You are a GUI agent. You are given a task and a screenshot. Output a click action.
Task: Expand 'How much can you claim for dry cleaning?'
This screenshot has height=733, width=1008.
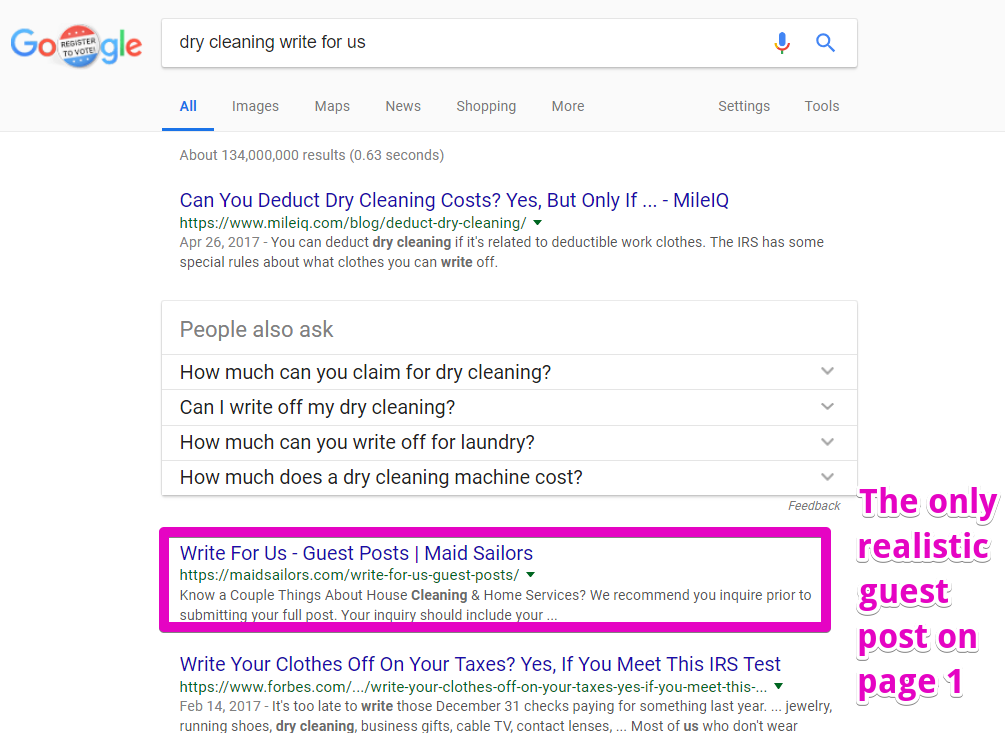tap(509, 372)
